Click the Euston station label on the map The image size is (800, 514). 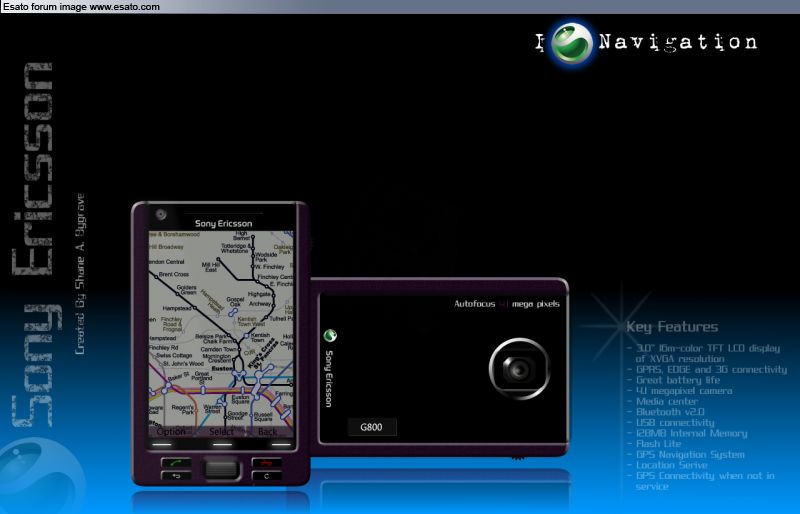(222, 368)
